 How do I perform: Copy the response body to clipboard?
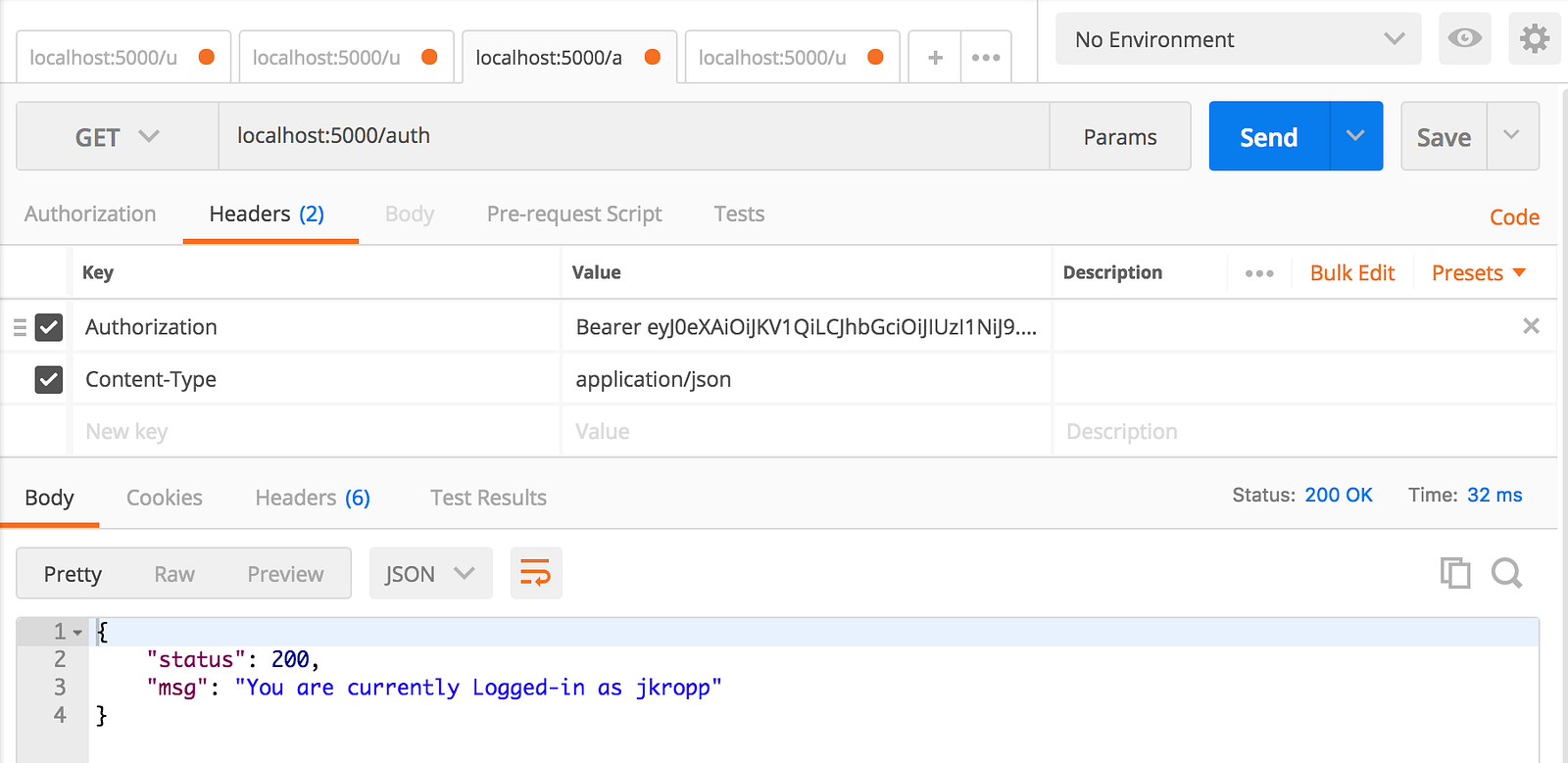point(1454,573)
